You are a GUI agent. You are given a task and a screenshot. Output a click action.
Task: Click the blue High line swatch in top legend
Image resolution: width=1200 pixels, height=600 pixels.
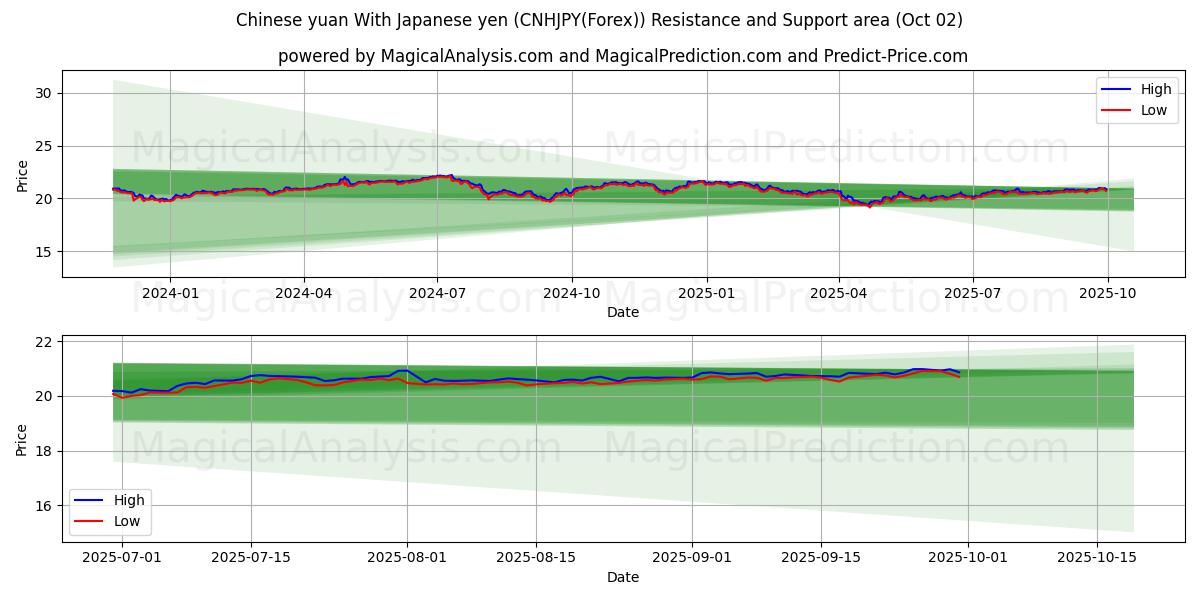tap(1116, 89)
